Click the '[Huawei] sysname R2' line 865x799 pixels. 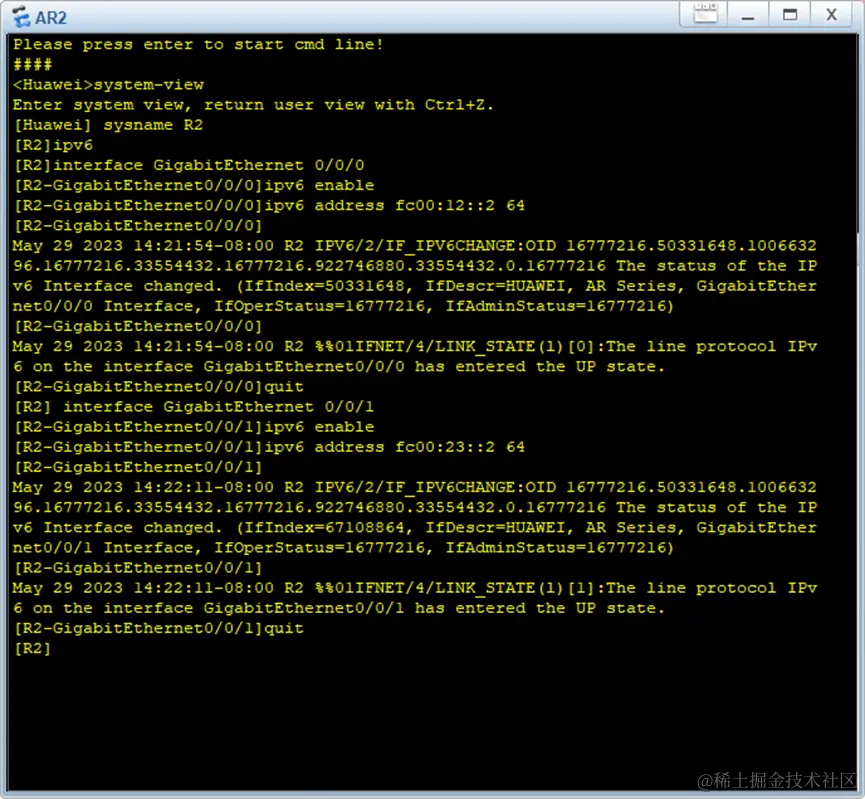point(108,125)
